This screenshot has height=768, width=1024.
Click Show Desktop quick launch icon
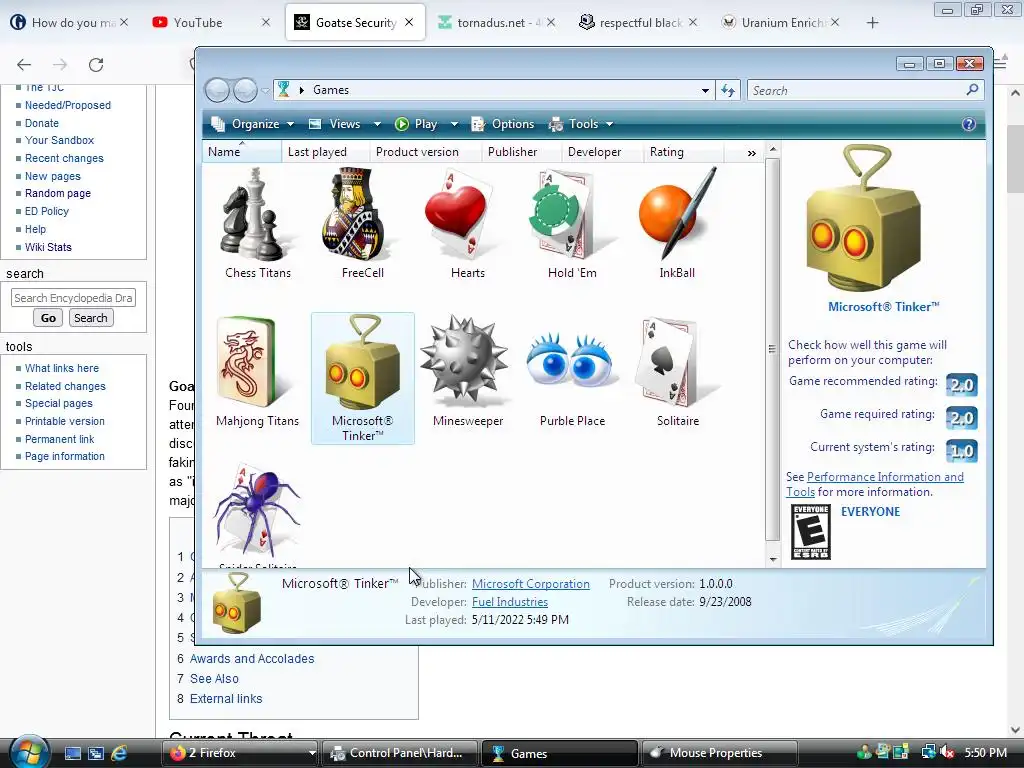[x=72, y=753]
